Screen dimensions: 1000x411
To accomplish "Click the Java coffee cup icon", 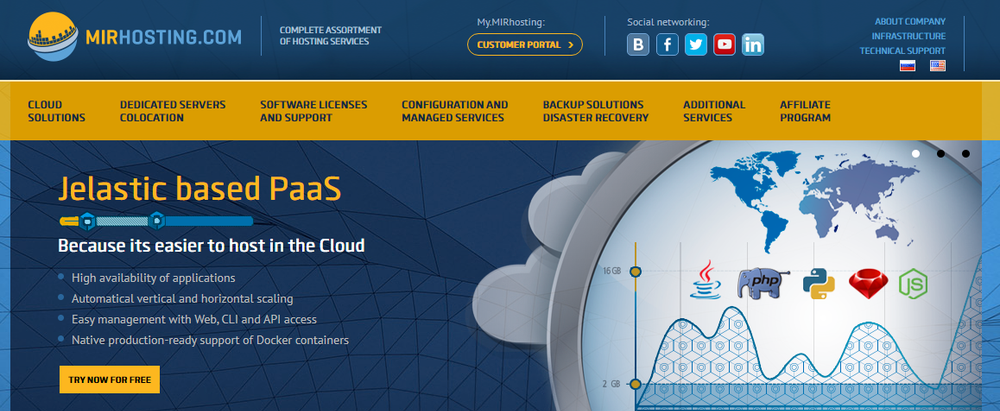I will pos(705,280).
